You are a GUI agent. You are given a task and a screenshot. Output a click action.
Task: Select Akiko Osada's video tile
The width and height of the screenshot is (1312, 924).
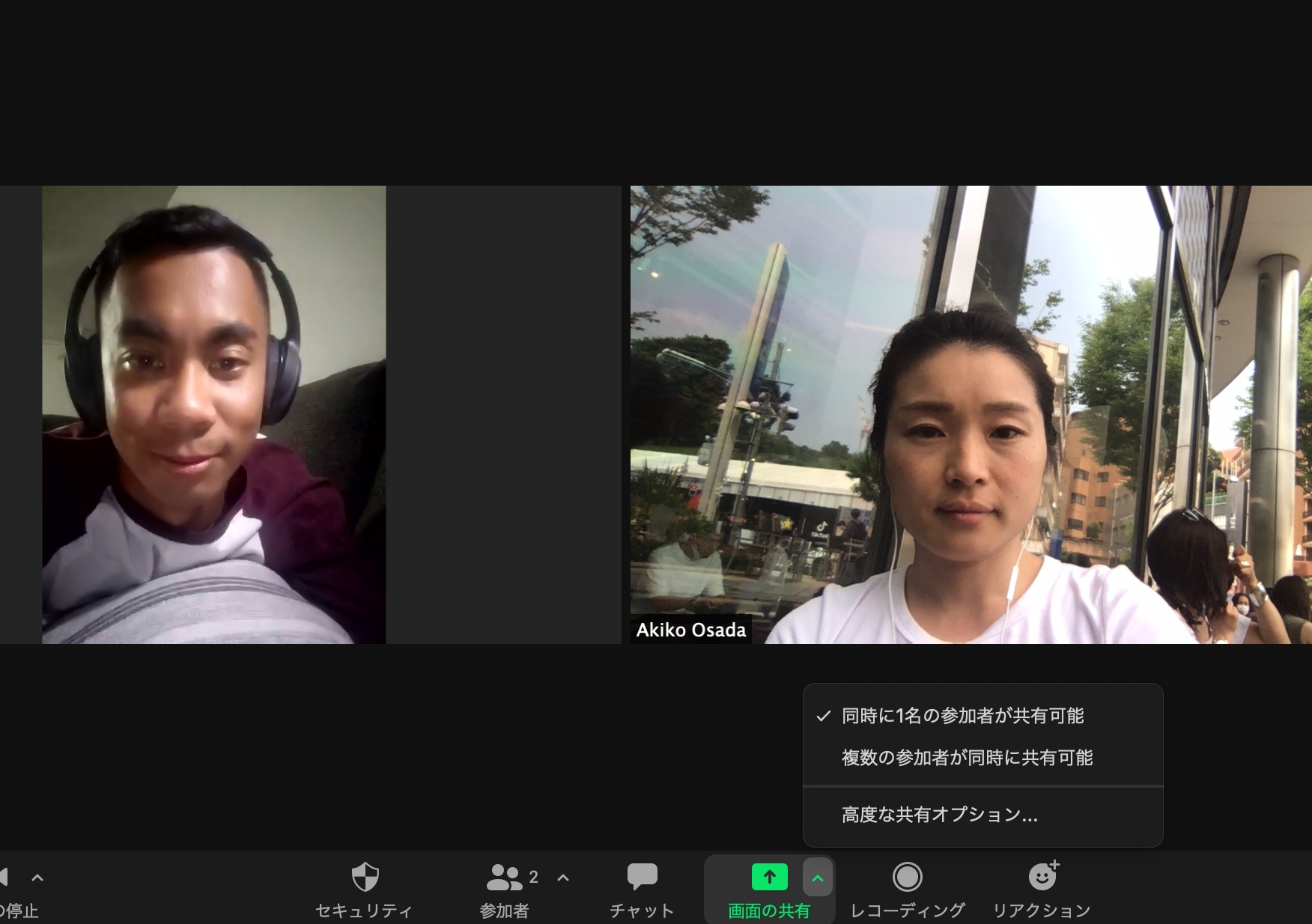(971, 414)
